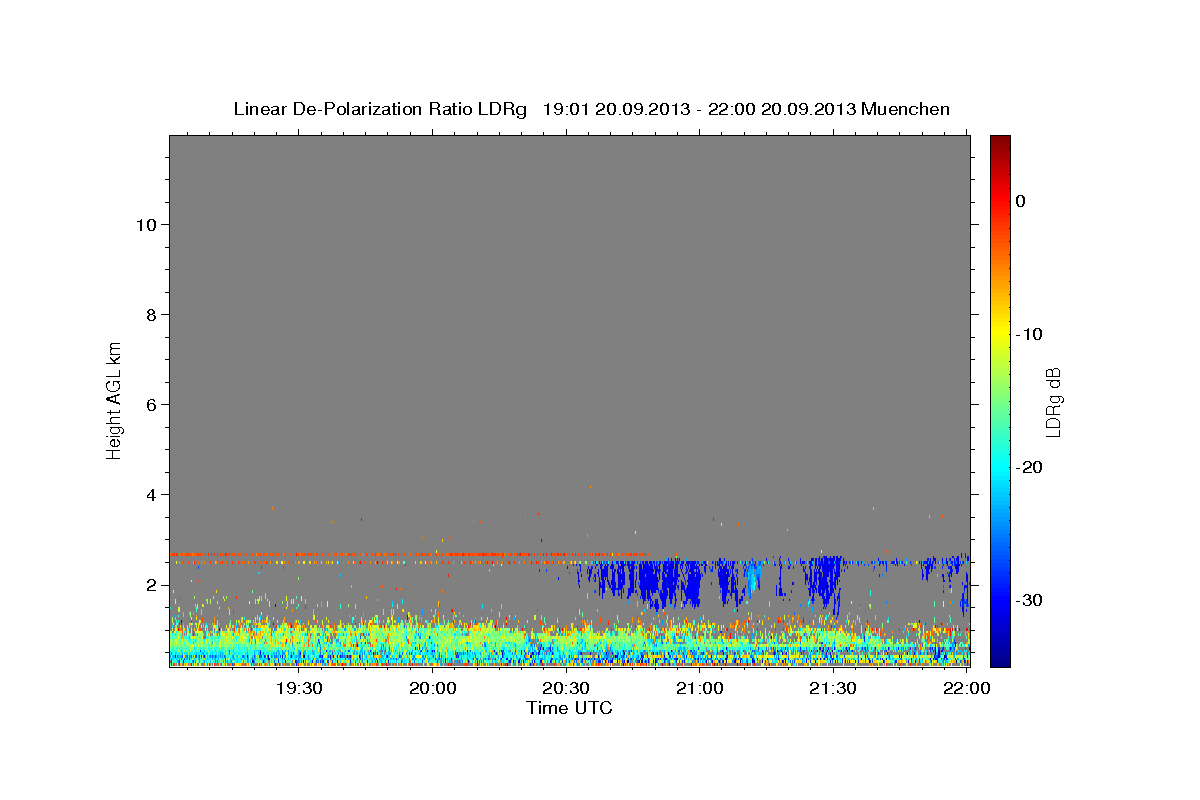Click the dark red top of colorbar
Screen dimensions: 1200x800
[x=1000, y=142]
